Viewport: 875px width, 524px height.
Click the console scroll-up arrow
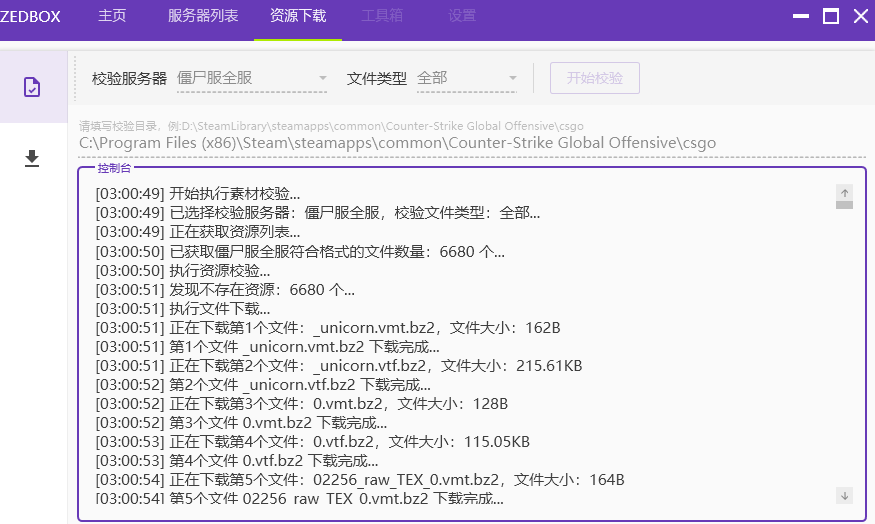point(844,193)
